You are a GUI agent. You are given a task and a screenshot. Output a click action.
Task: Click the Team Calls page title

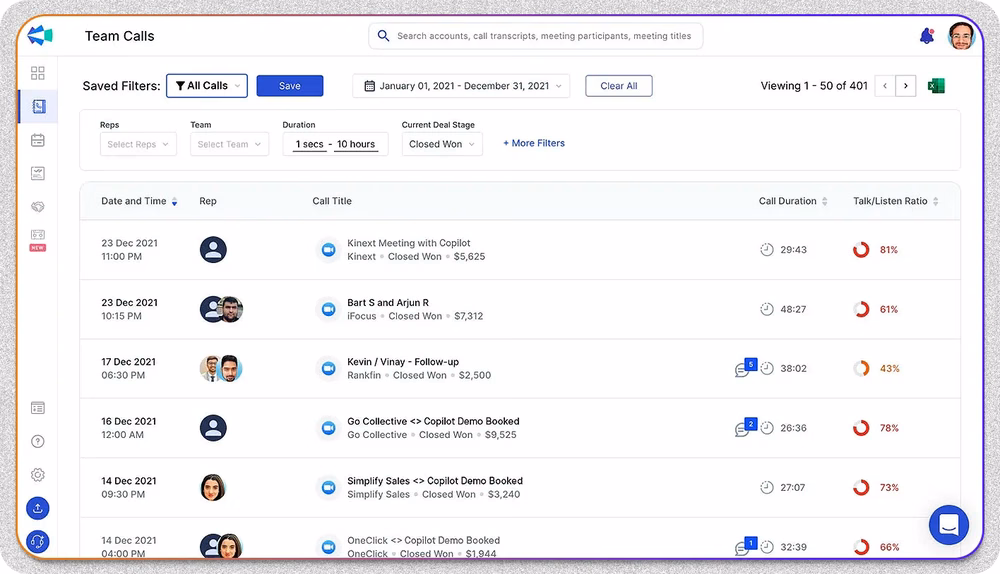[120, 36]
